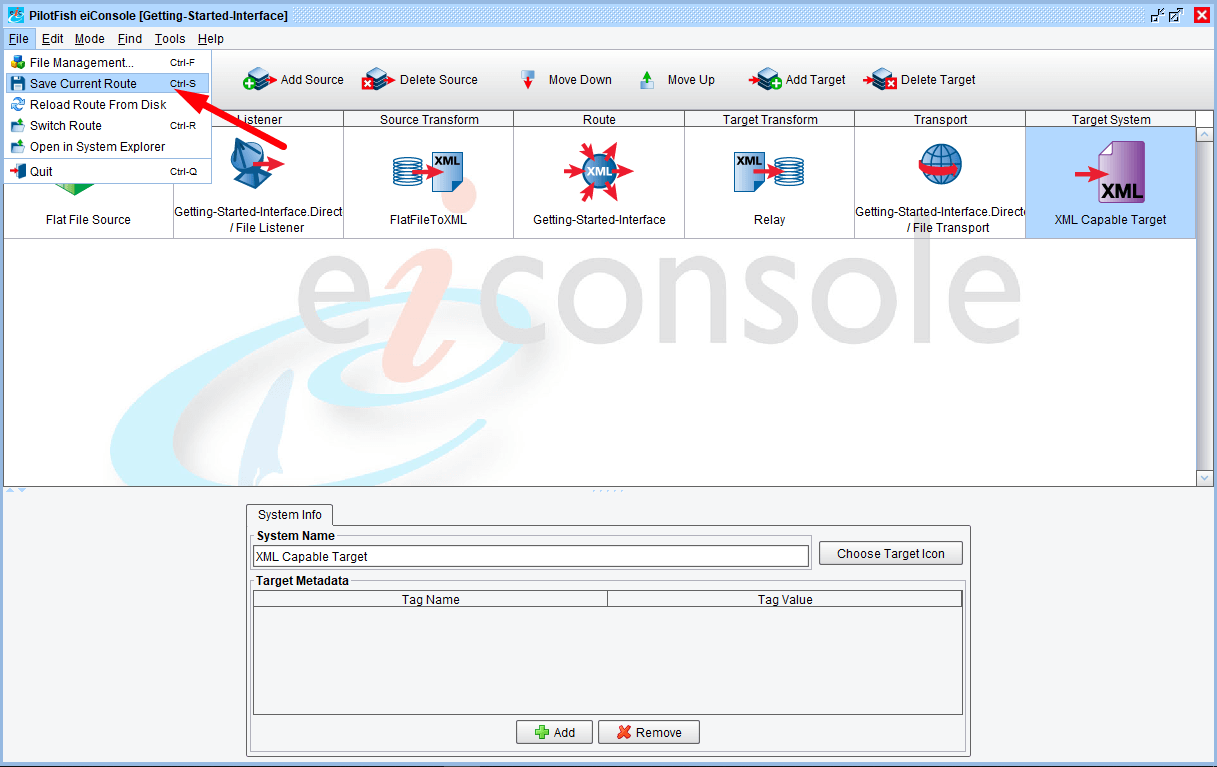The height and width of the screenshot is (767, 1217).
Task: Click the Target Transform Relay icon
Action: [x=769, y=172]
